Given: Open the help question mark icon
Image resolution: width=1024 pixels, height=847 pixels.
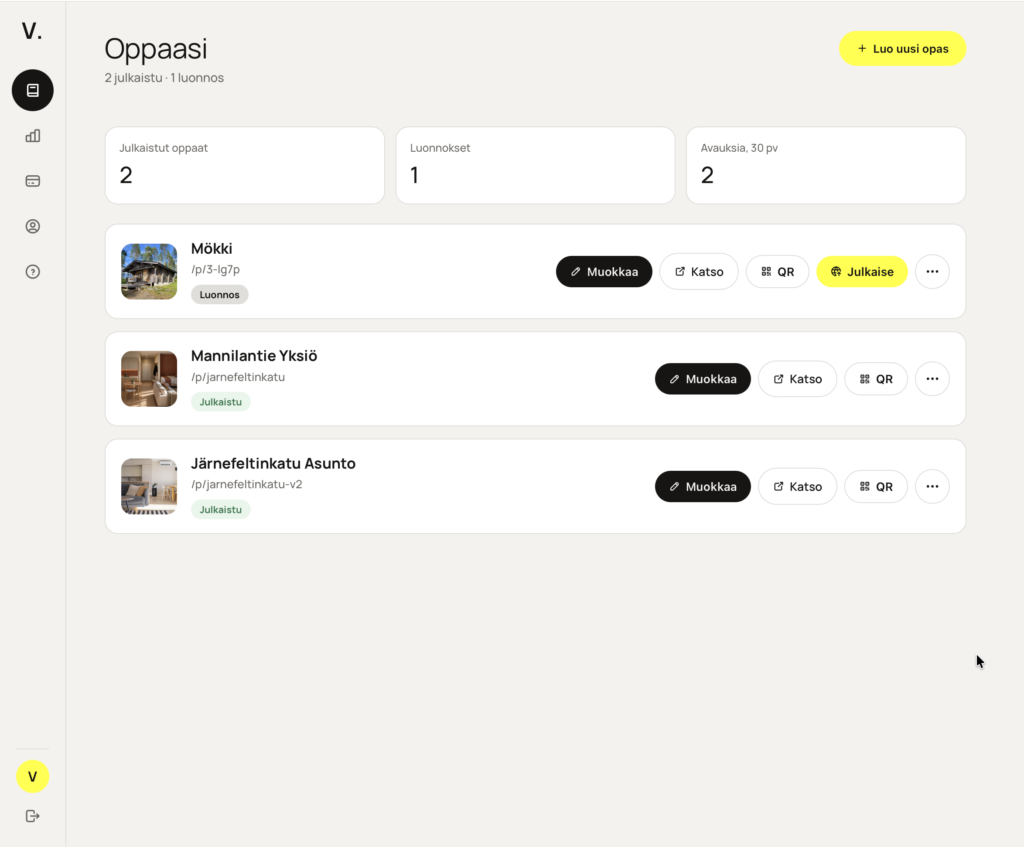Looking at the screenshot, I should (x=33, y=272).
